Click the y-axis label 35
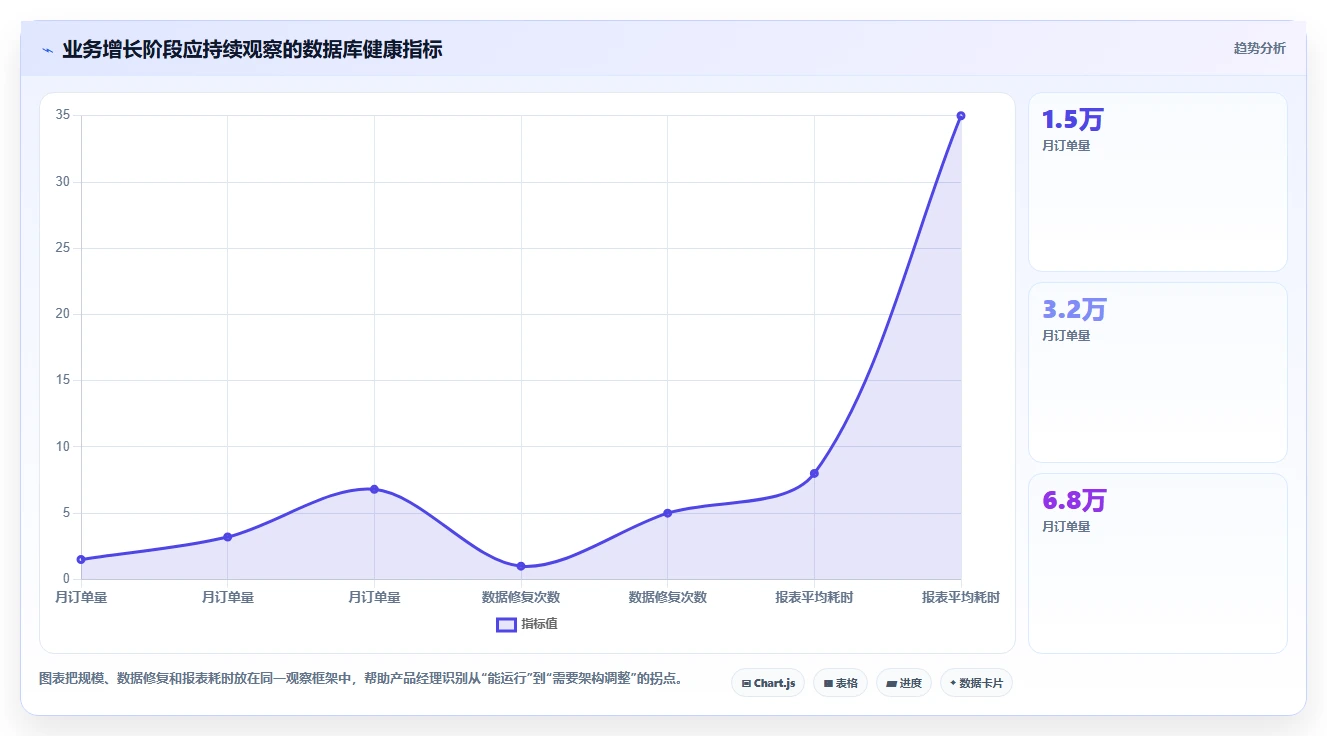The height and width of the screenshot is (736, 1327). click(x=63, y=115)
